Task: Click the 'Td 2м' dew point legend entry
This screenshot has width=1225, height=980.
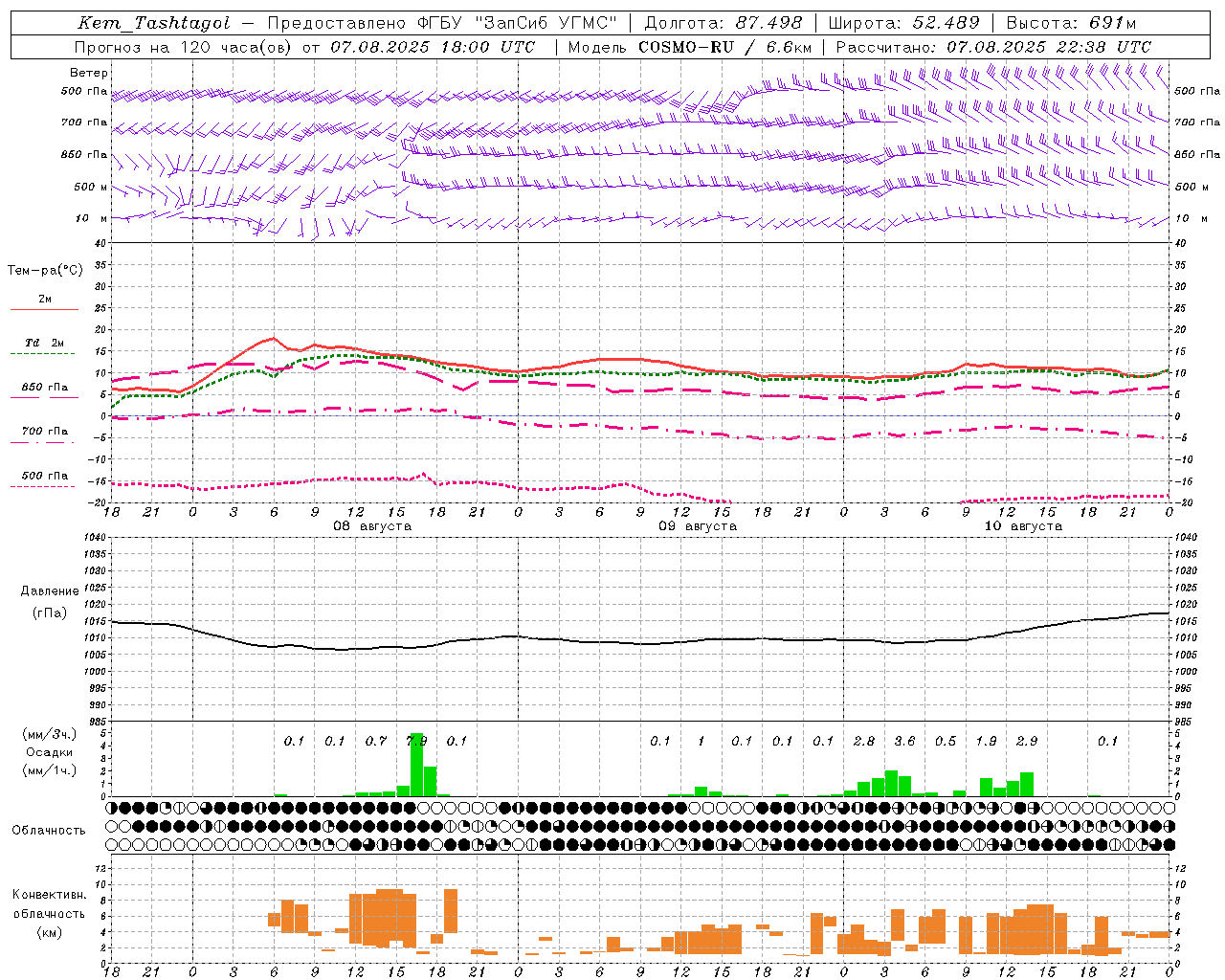Action: 44,343
